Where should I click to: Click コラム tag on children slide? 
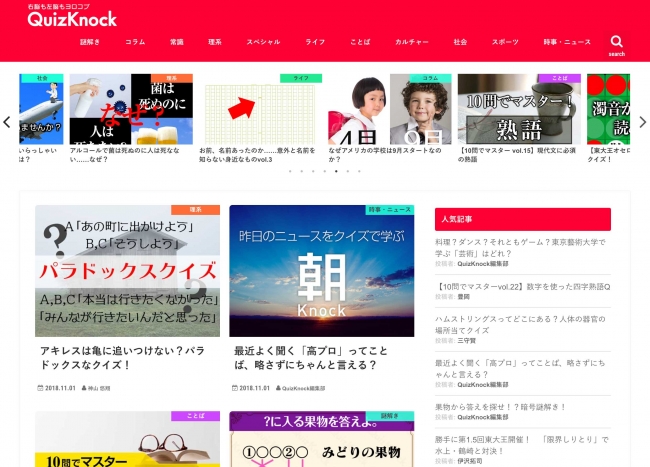430,78
